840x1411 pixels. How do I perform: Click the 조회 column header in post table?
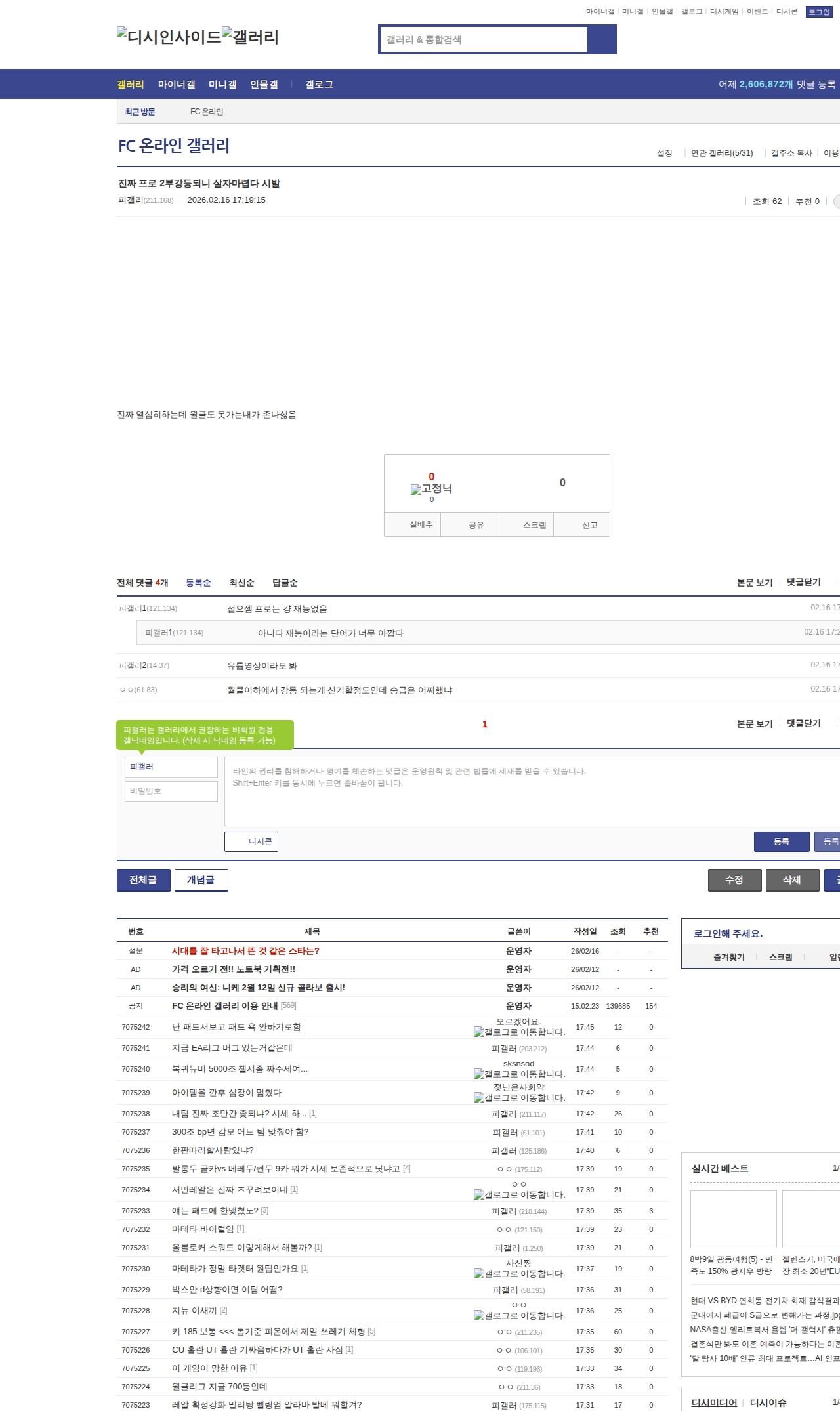pyautogui.click(x=618, y=931)
